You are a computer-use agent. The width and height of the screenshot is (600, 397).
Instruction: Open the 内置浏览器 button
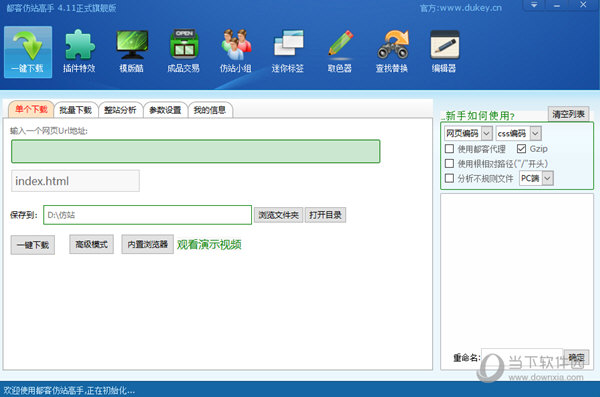[148, 244]
